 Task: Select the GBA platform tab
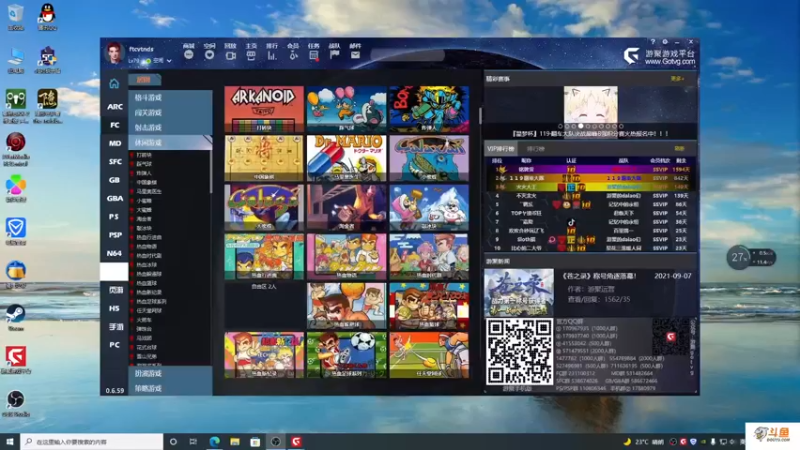pos(115,198)
